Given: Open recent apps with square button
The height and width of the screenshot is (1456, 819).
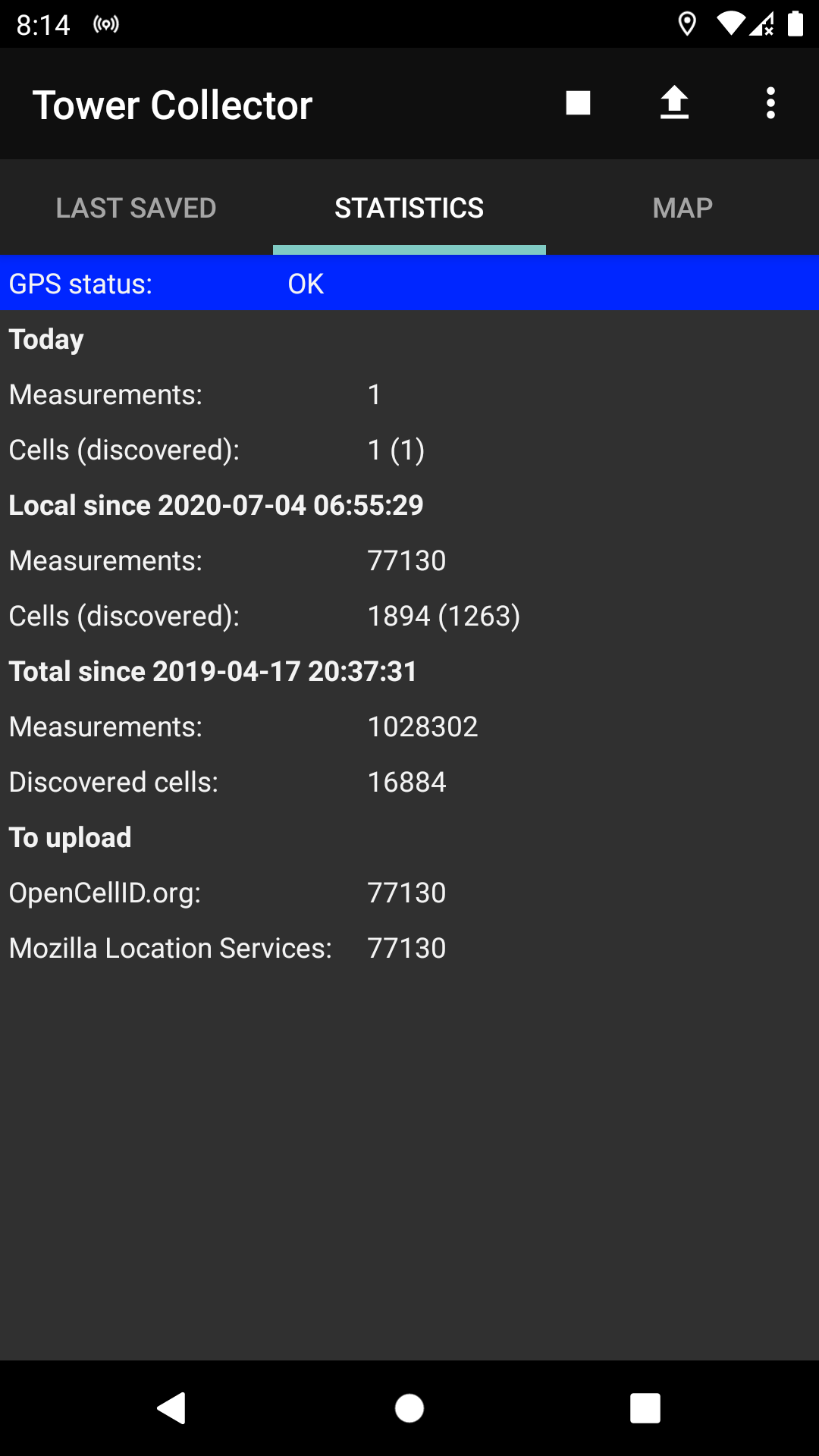Looking at the screenshot, I should coord(645,1408).
